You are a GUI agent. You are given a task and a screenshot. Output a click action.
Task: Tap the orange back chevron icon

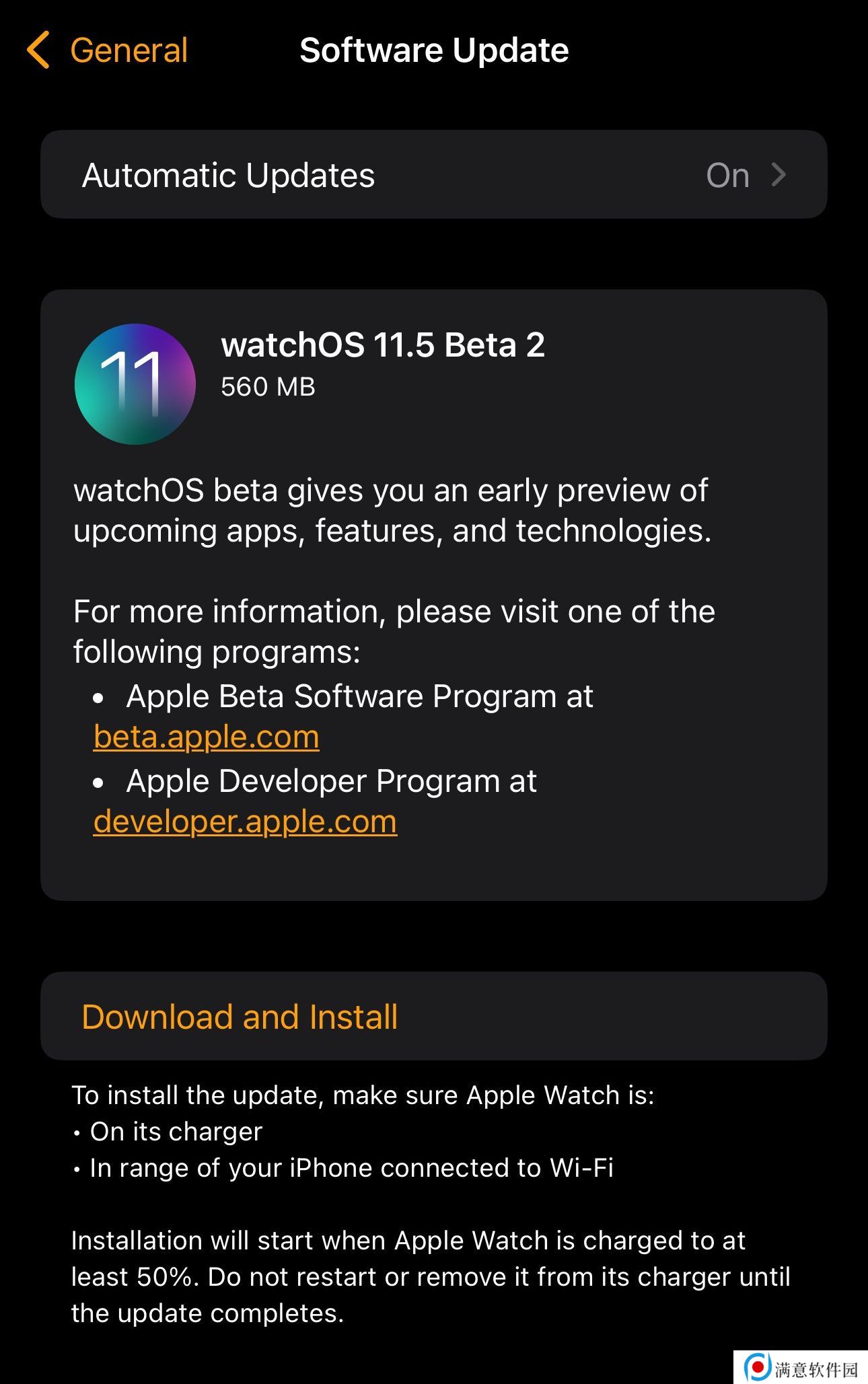[x=38, y=50]
